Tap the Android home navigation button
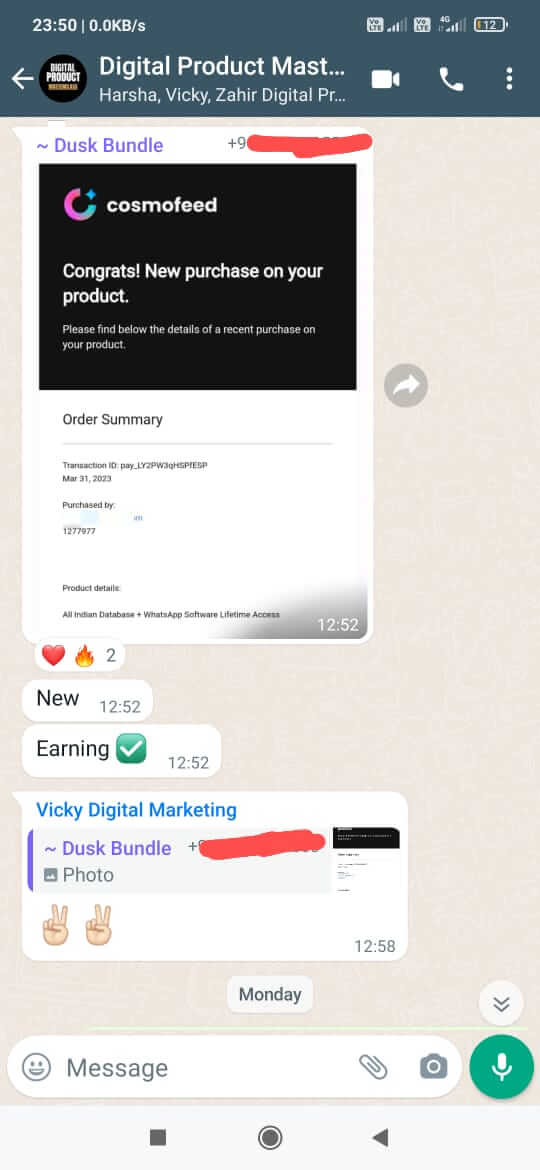Image resolution: width=540 pixels, height=1170 pixels. (x=269, y=1137)
